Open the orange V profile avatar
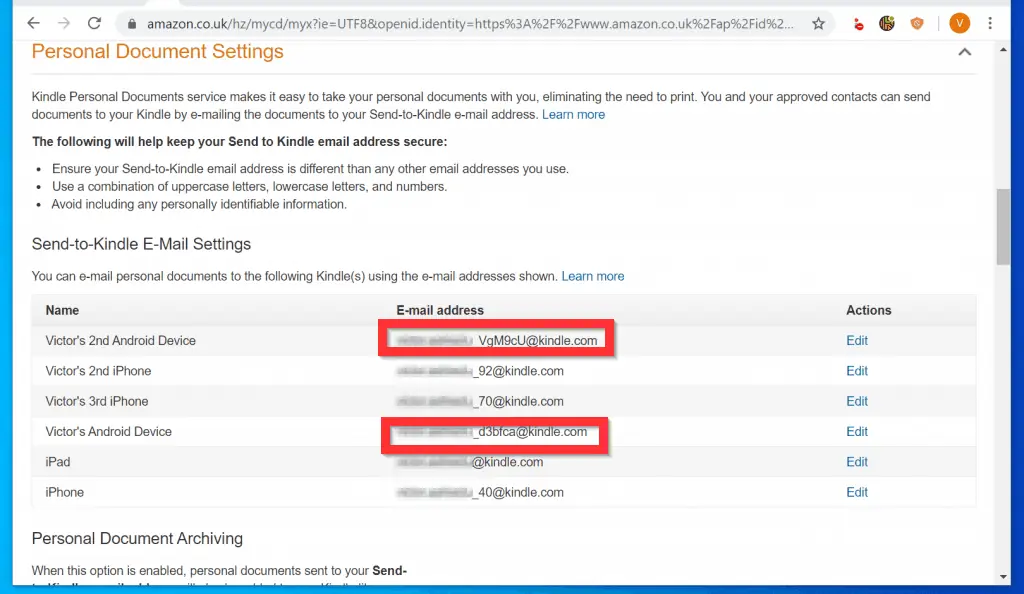The image size is (1024, 594). 959,23
